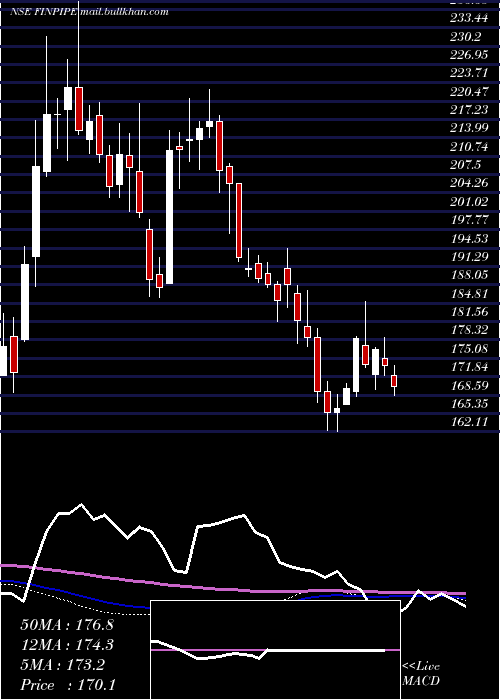500x700 pixels.
Task: Click the mail.bullkhan.com watermark text
Action: click(124, 12)
